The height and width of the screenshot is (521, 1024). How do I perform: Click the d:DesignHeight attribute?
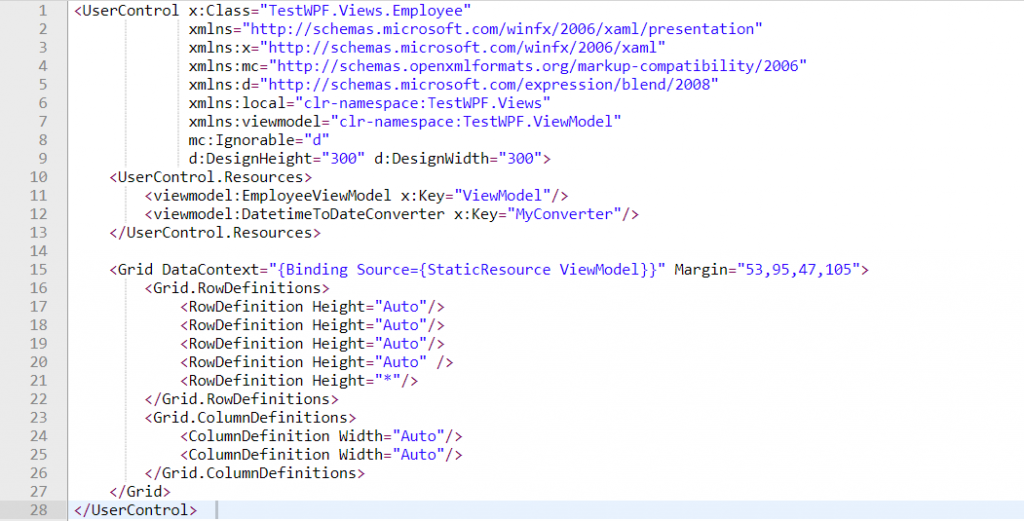click(277, 158)
